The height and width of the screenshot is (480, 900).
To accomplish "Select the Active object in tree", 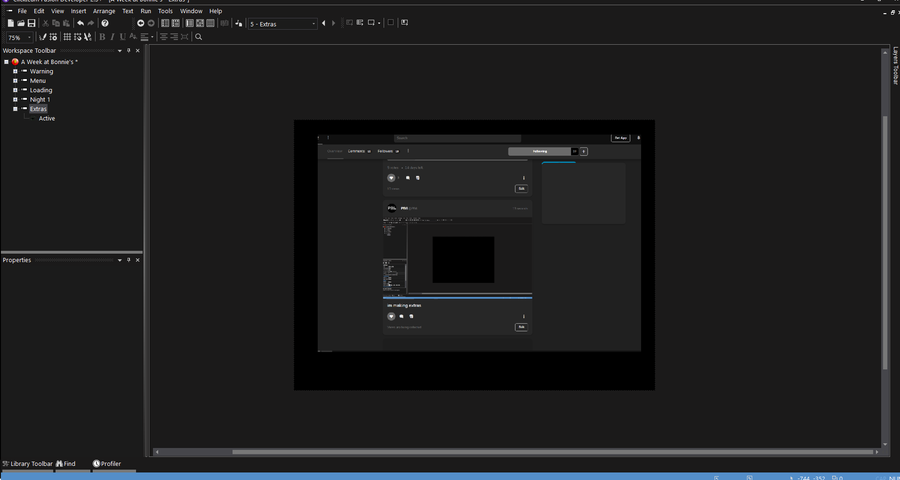I will (47, 118).
